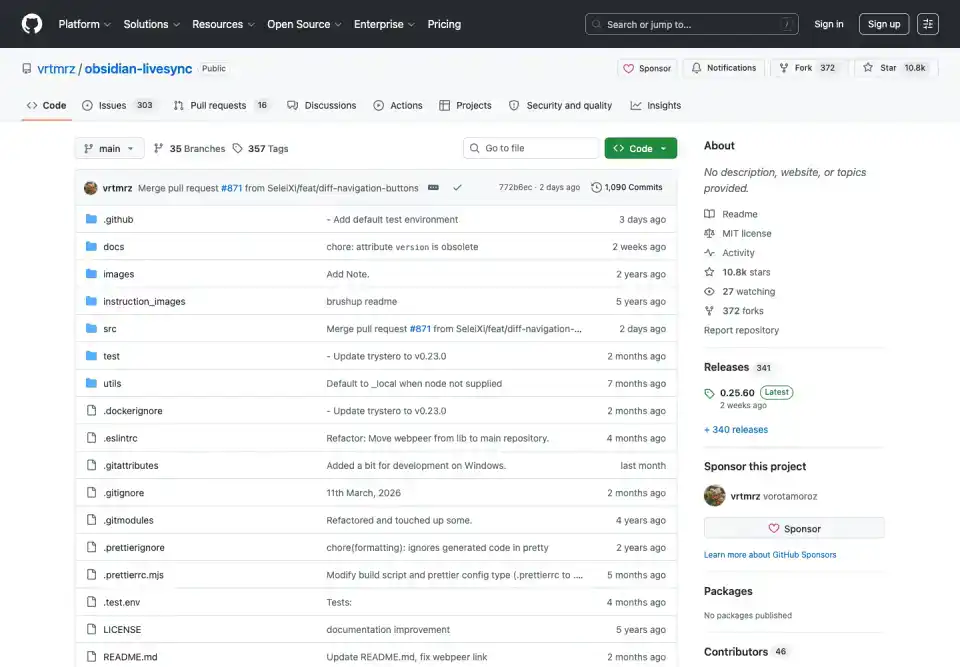The height and width of the screenshot is (667, 960).
Task: Open the main branch selector dropdown
Action: click(109, 148)
